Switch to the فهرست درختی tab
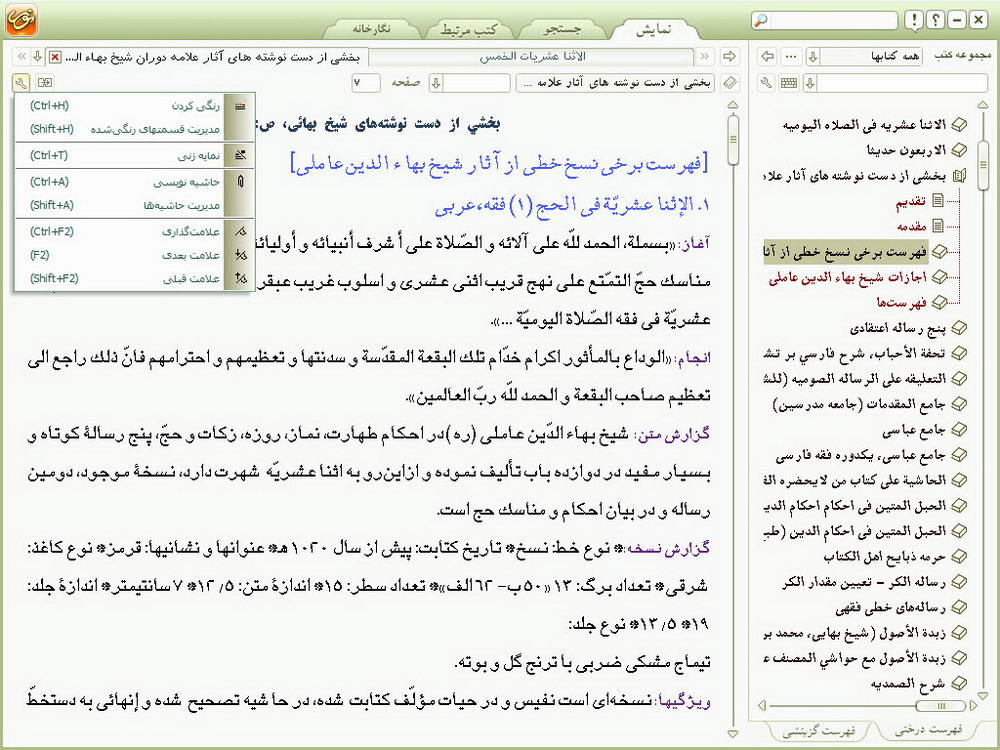 (x=928, y=730)
